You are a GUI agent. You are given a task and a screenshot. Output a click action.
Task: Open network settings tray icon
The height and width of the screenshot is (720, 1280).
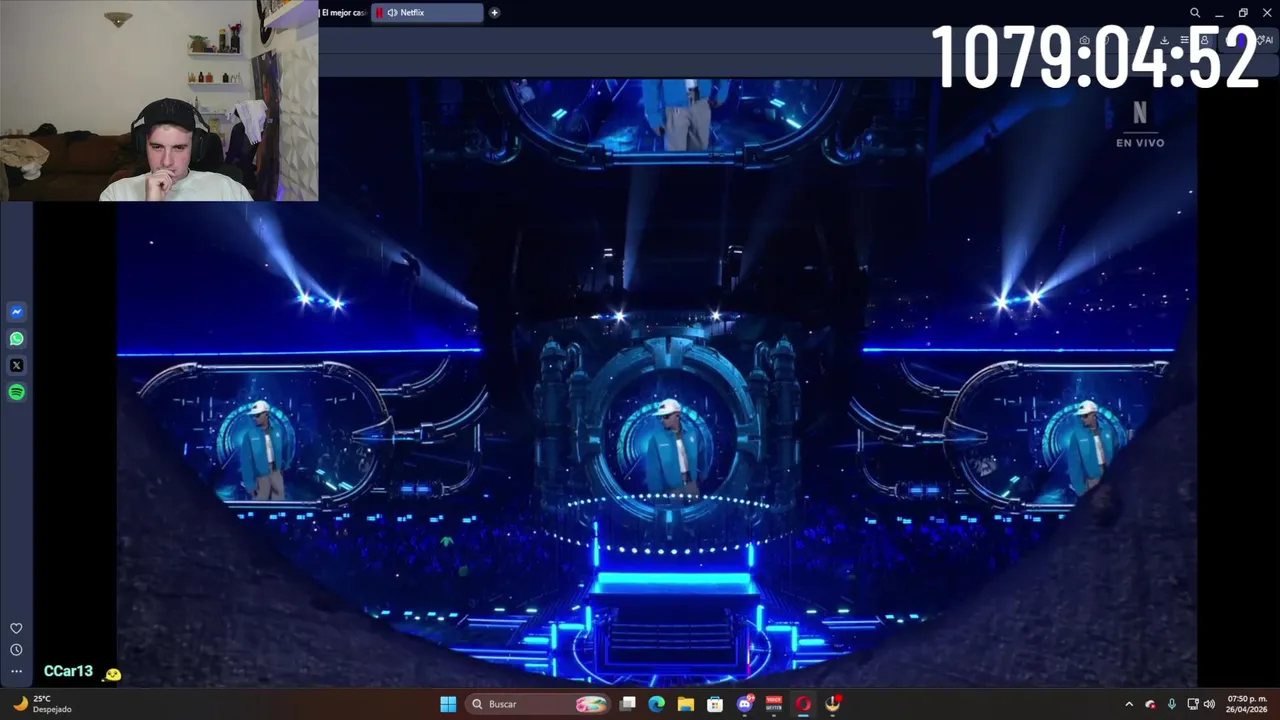pos(1192,704)
